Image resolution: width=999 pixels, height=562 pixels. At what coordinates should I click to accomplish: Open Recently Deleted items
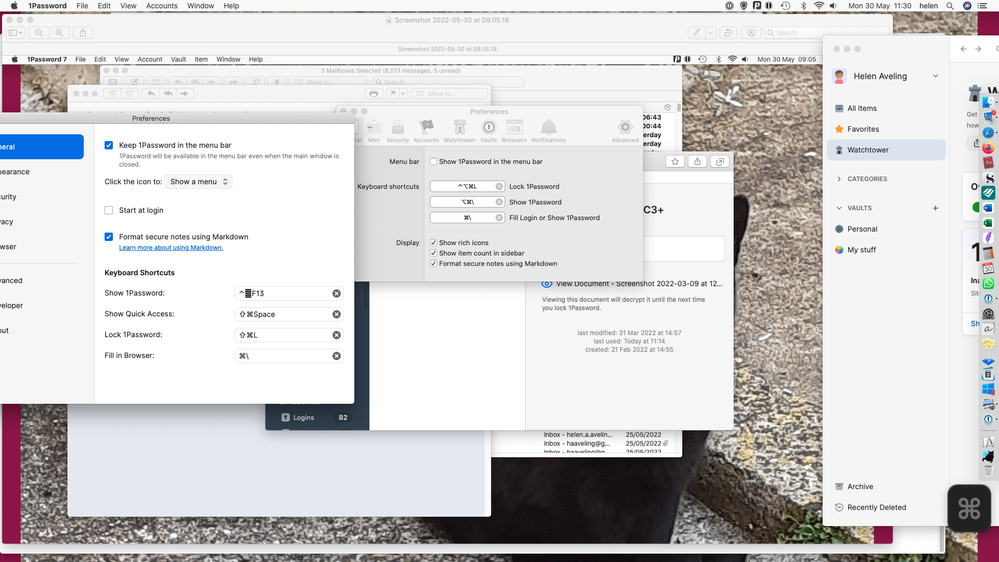(876, 507)
